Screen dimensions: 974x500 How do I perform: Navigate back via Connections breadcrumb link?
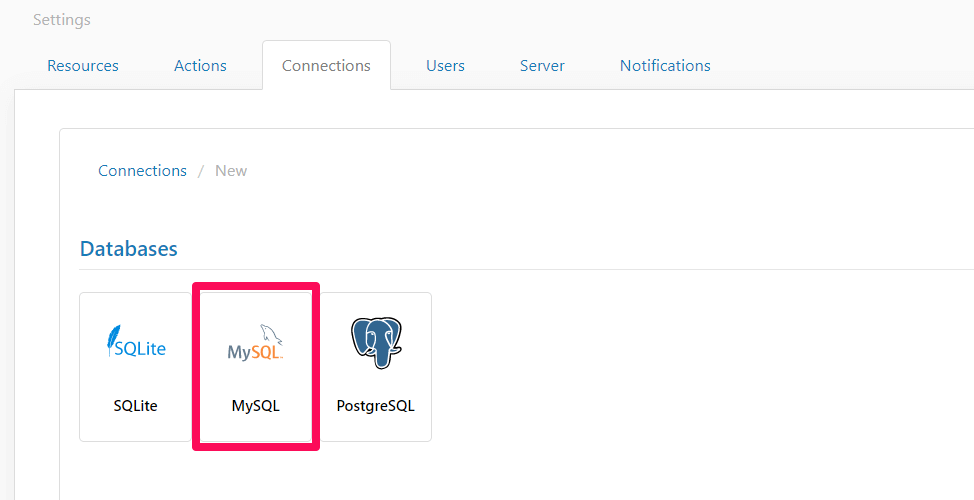[x=142, y=171]
